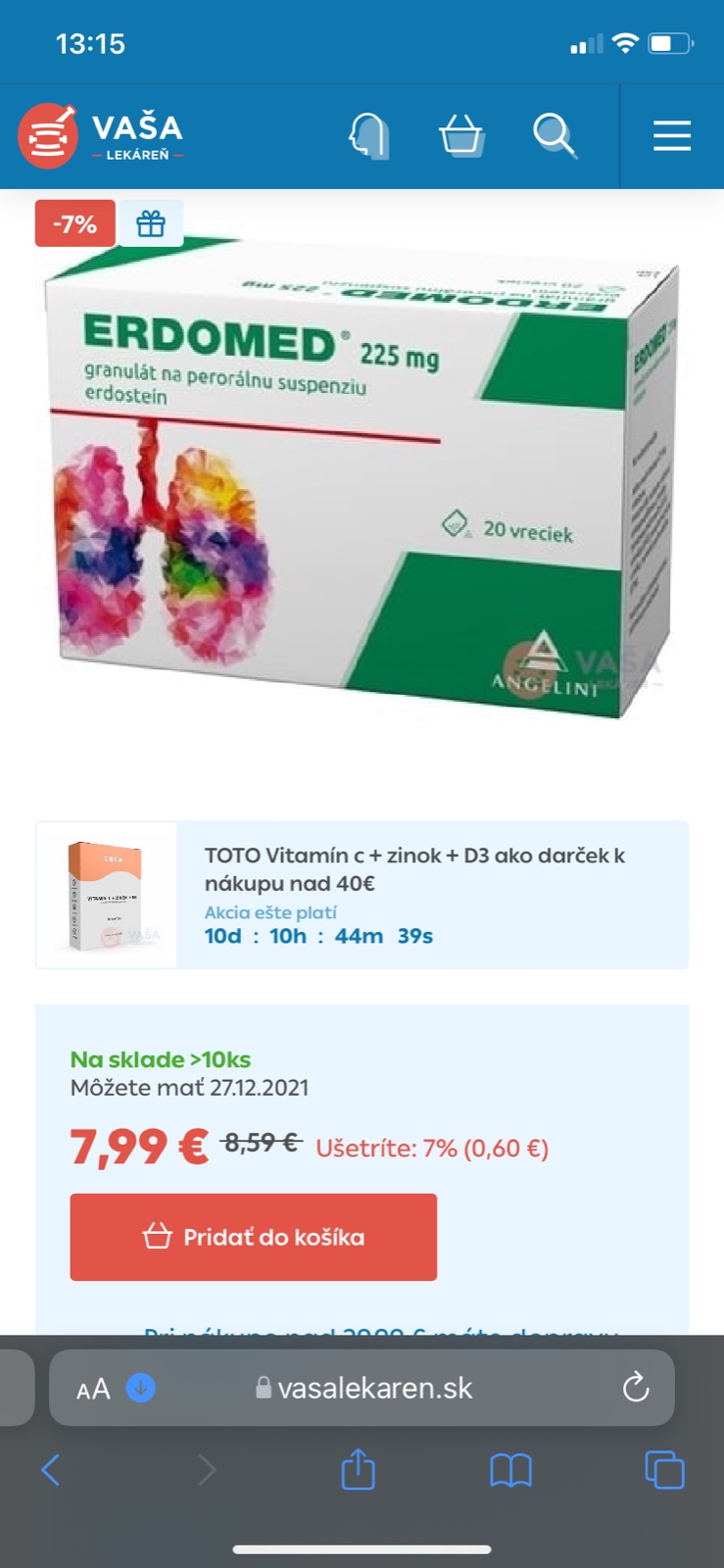Tap the magnifier search icon

click(555, 135)
